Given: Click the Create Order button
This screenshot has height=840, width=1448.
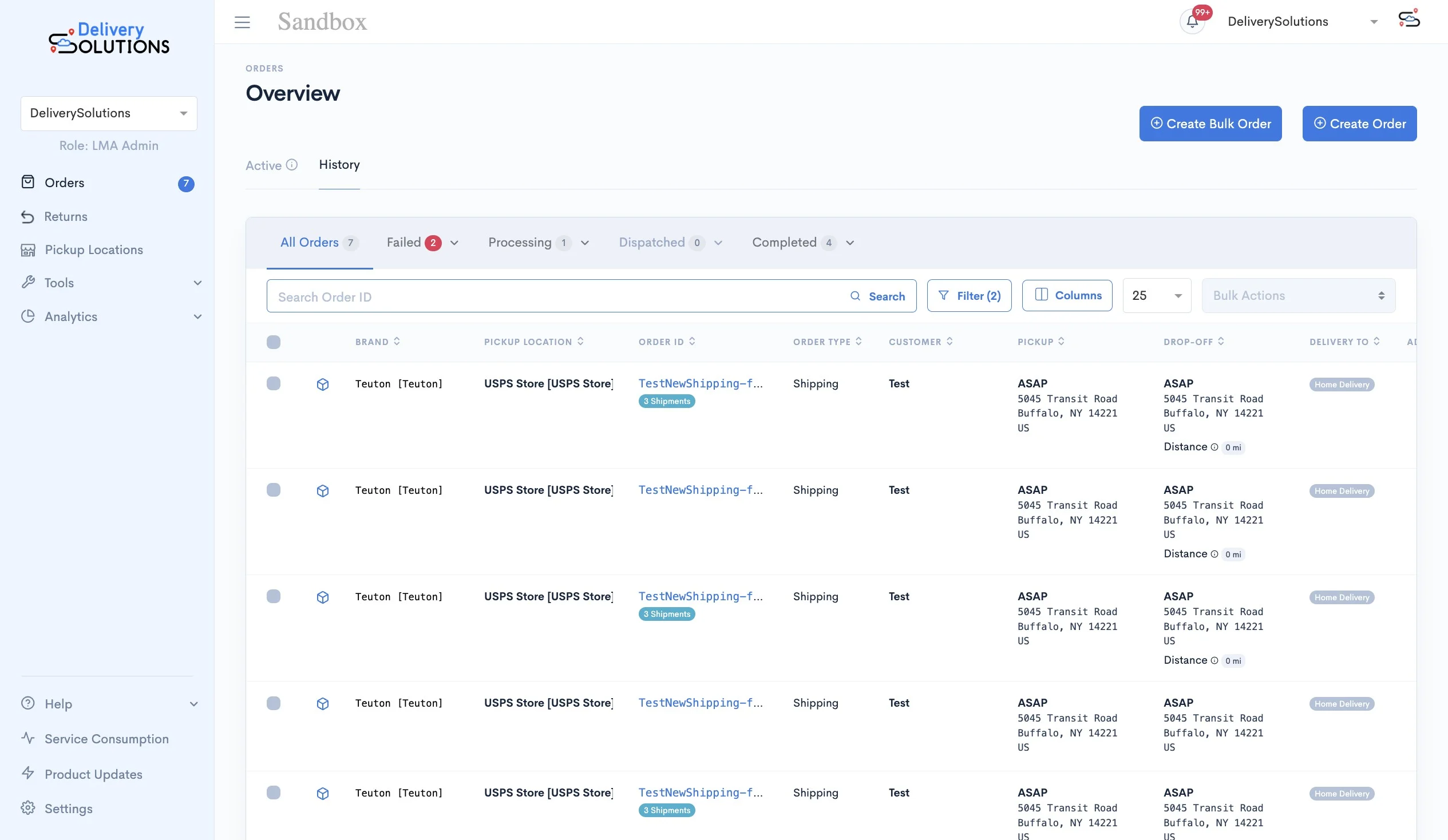Looking at the screenshot, I should coord(1359,124).
